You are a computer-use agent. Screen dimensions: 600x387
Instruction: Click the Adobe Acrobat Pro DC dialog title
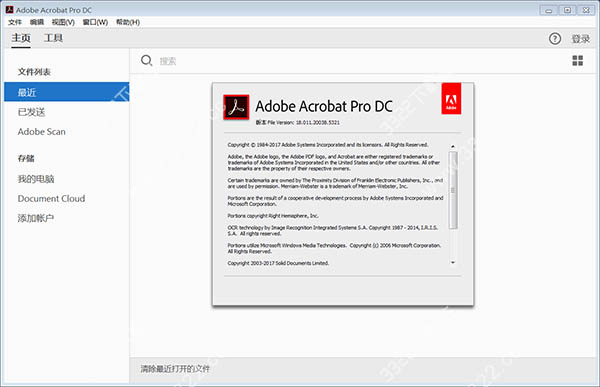324,106
